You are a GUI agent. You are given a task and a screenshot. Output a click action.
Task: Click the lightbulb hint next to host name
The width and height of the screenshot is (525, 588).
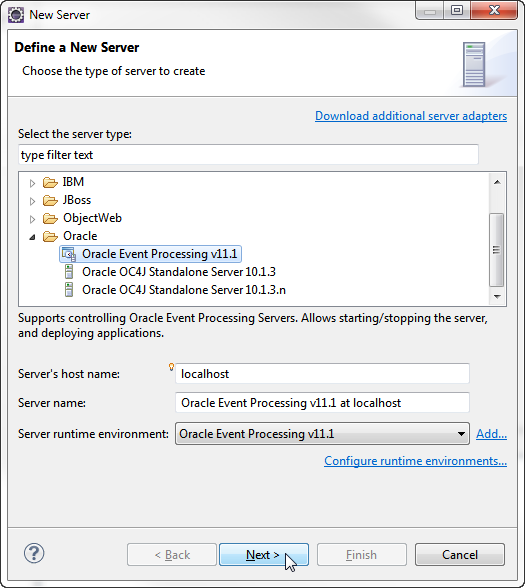[x=171, y=367]
